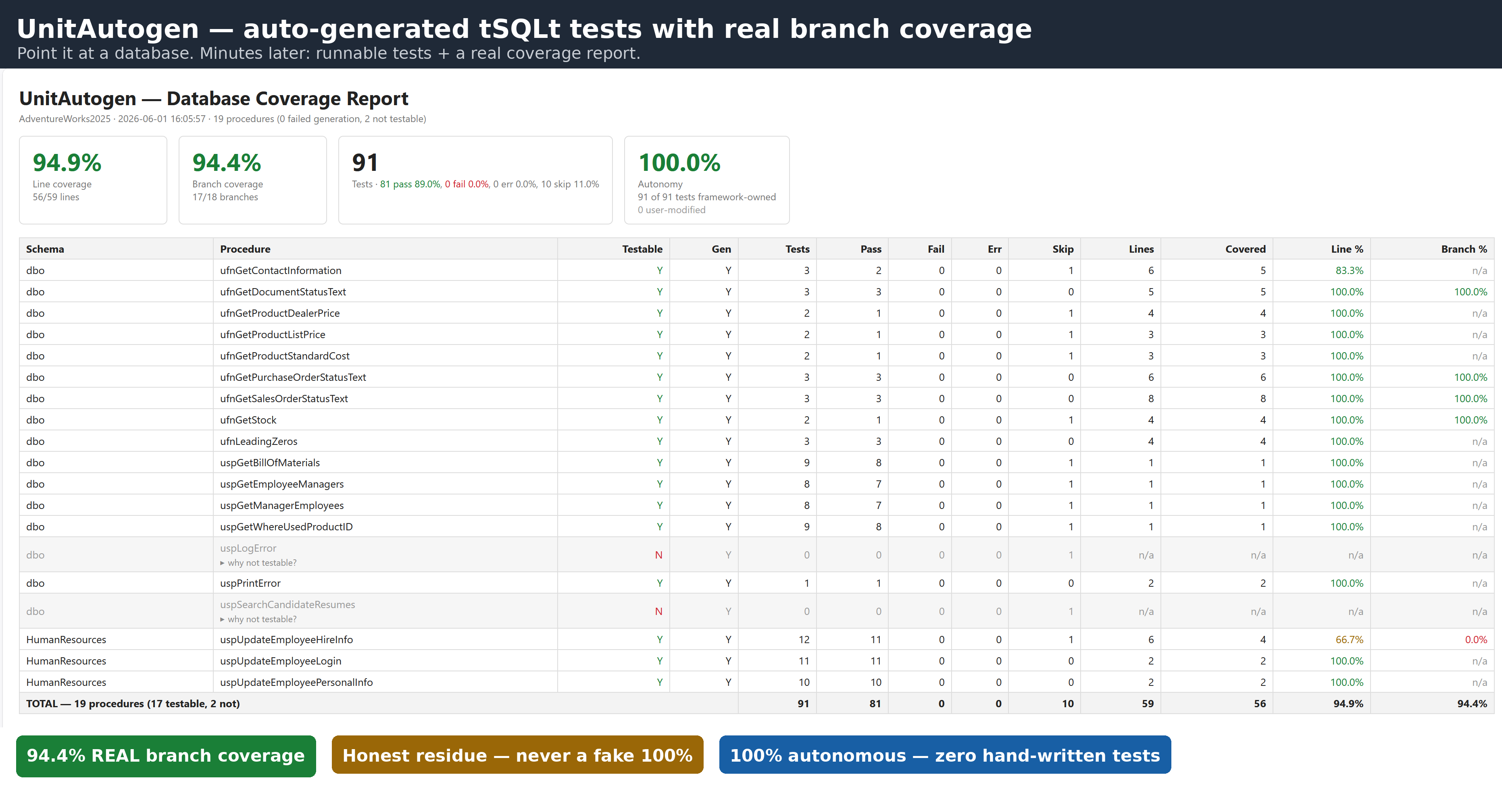Click the 94.4% Branch coverage card
The height and width of the screenshot is (812, 1502).
coord(252,180)
